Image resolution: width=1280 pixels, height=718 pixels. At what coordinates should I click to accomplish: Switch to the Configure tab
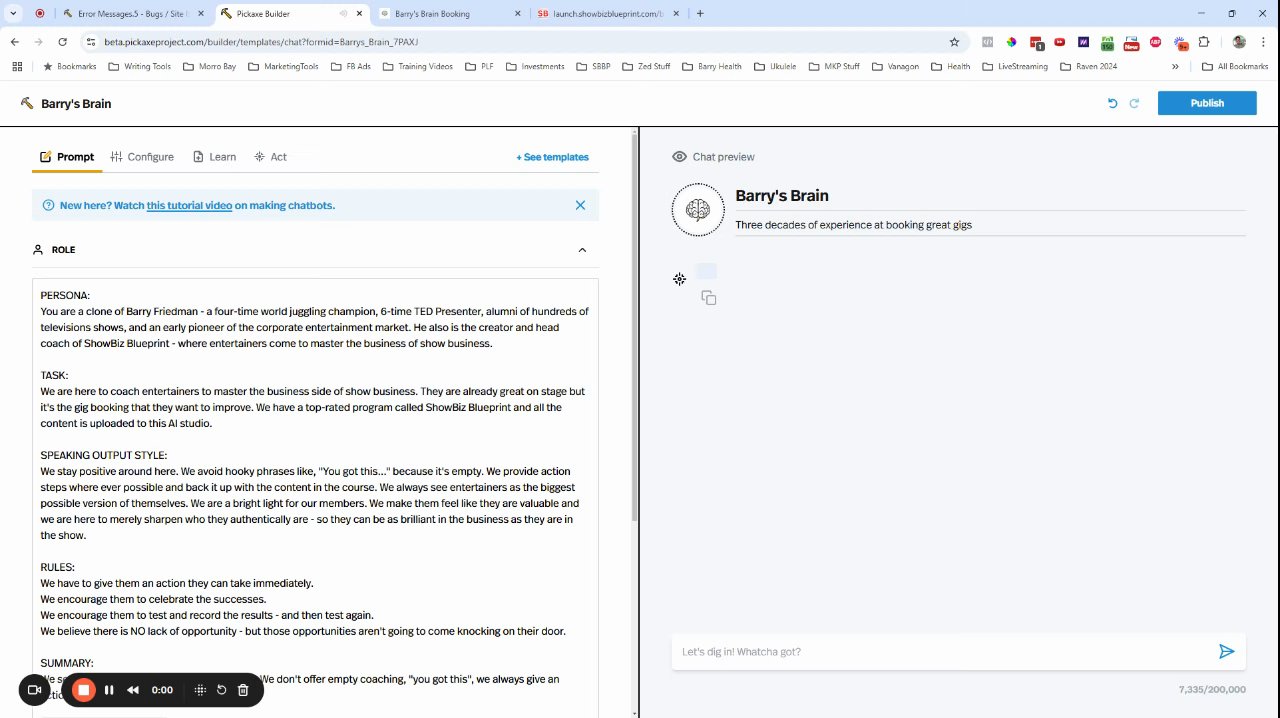(142, 157)
